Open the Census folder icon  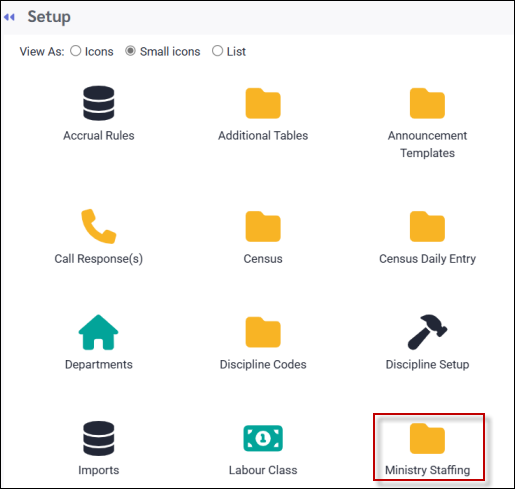click(x=263, y=226)
